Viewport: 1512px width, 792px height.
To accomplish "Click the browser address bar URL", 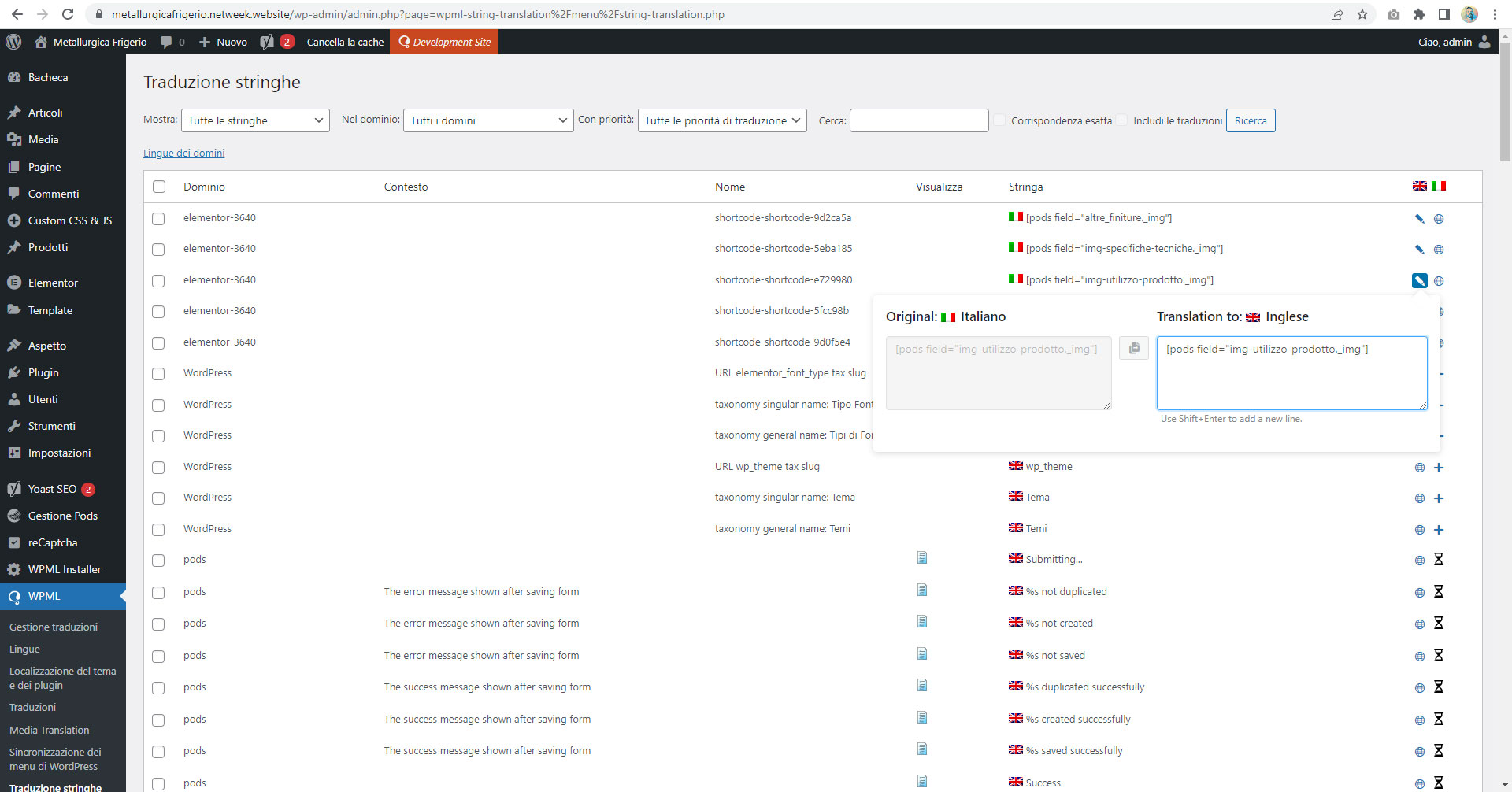I will [x=417, y=14].
